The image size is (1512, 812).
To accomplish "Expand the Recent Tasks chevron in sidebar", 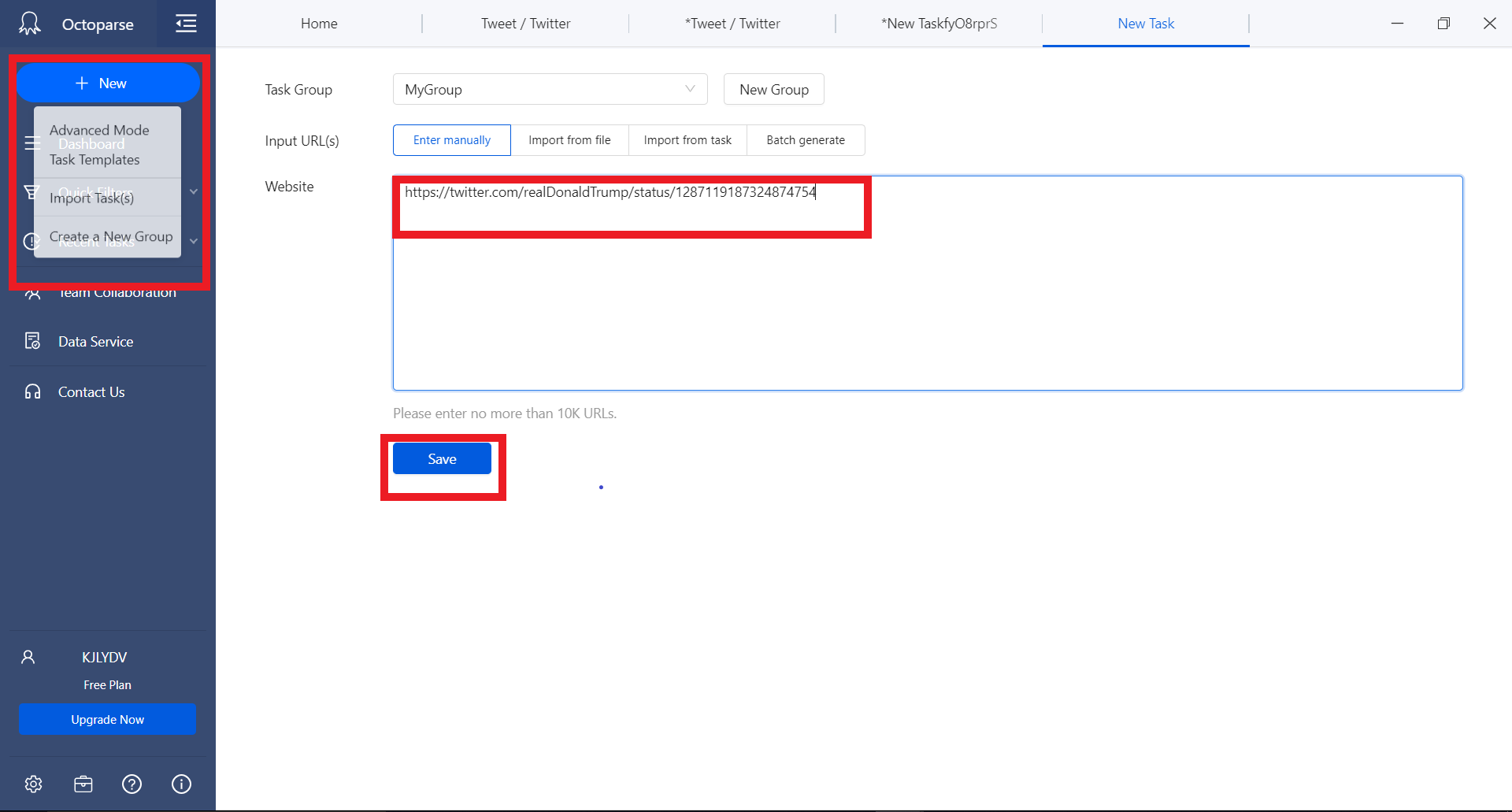I will click(193, 241).
